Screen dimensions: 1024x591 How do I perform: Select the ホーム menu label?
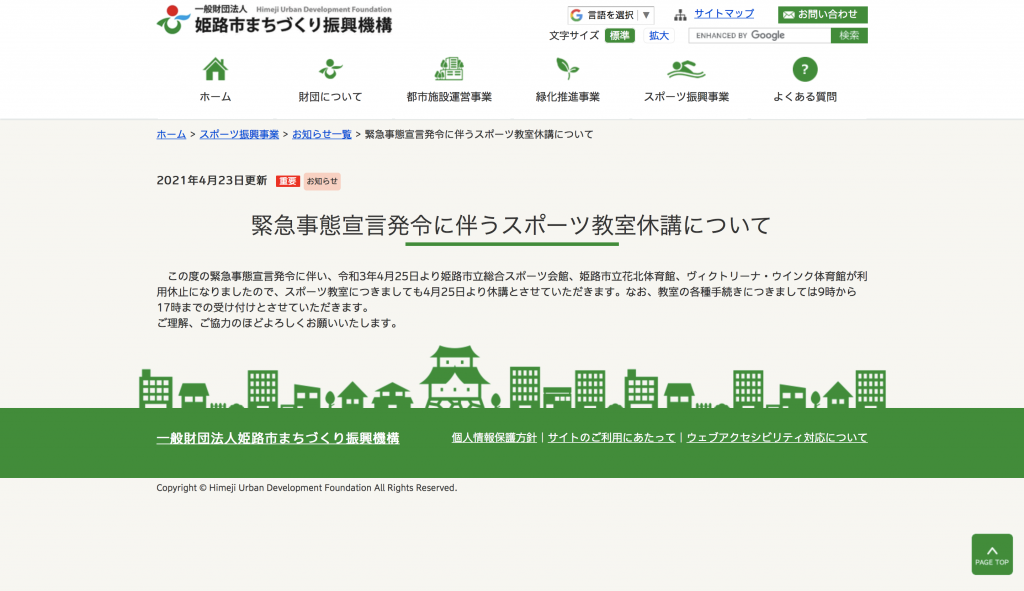coord(215,97)
